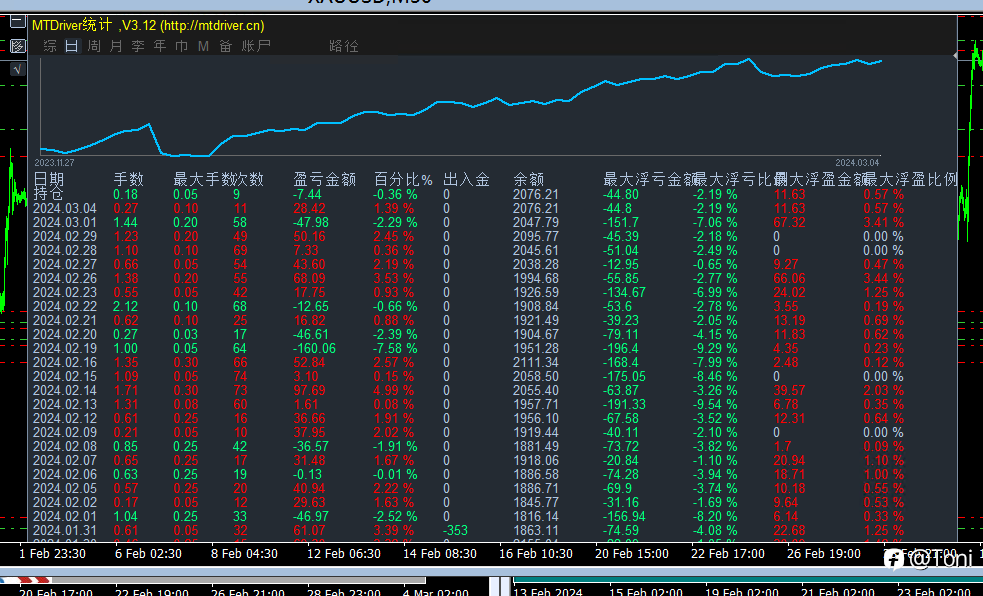Select the 2024.02.06 date row
983x596 pixels.
[x=65, y=474]
